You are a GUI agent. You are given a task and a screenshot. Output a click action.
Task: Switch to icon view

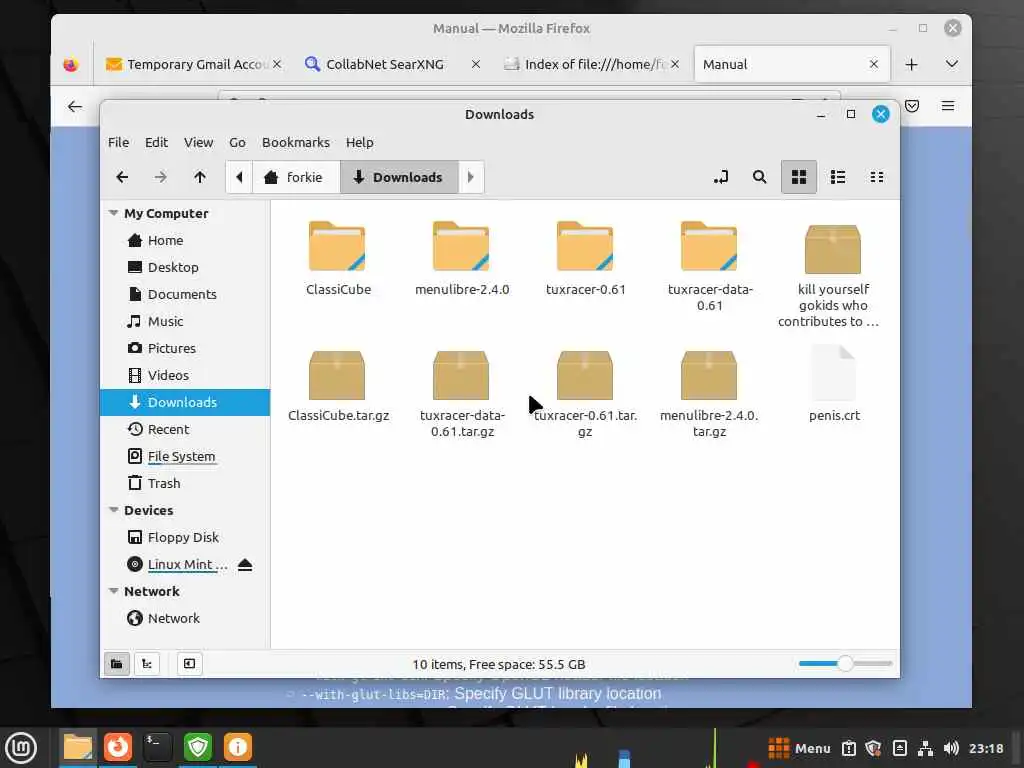799,177
